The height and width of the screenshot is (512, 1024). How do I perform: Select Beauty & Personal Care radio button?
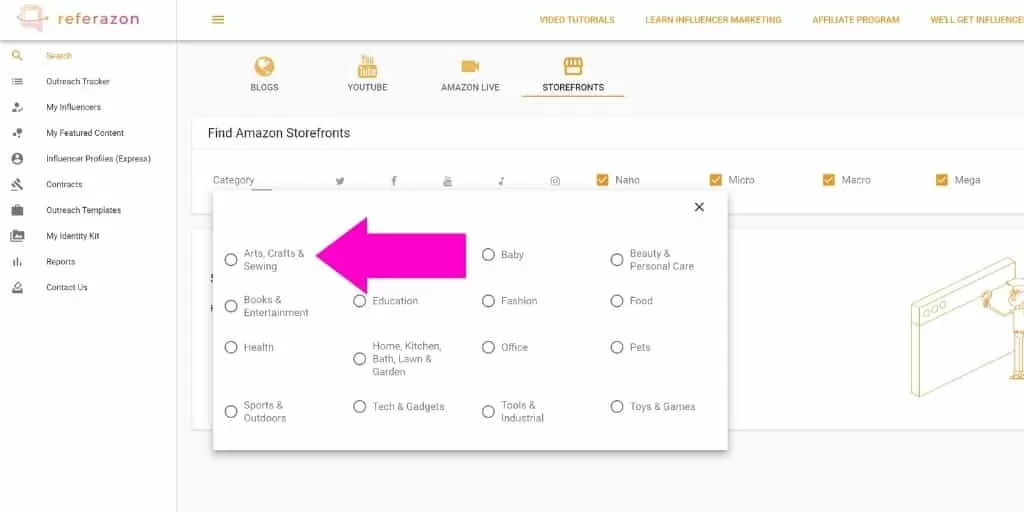coord(616,260)
